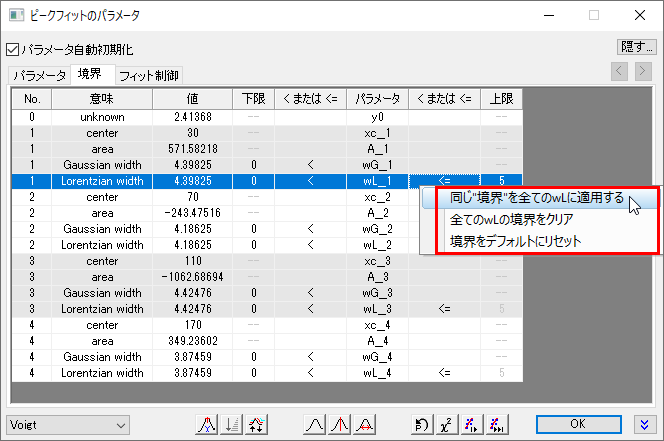Click the peak with red width arrow icon
664x441 pixels.
click(x=365, y=424)
